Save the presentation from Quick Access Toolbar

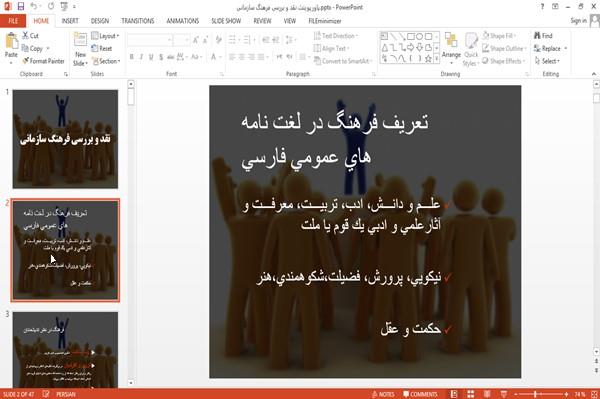(21, 7)
